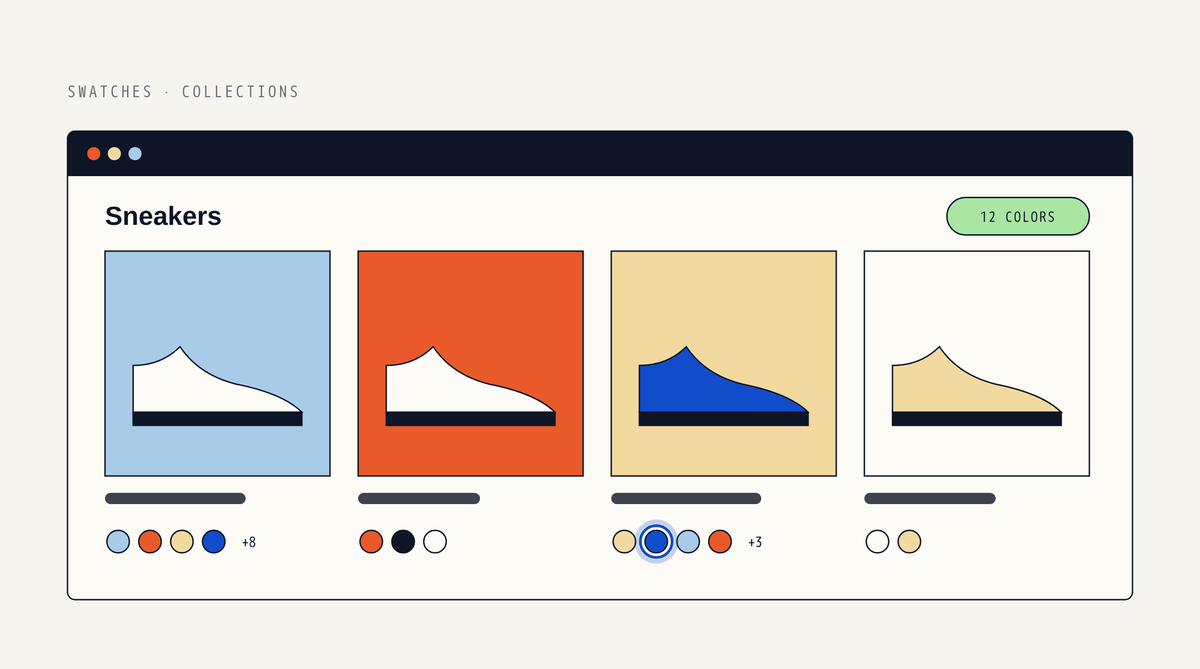Show the +3 more colors
The width and height of the screenshot is (1200, 669).
[755, 542]
